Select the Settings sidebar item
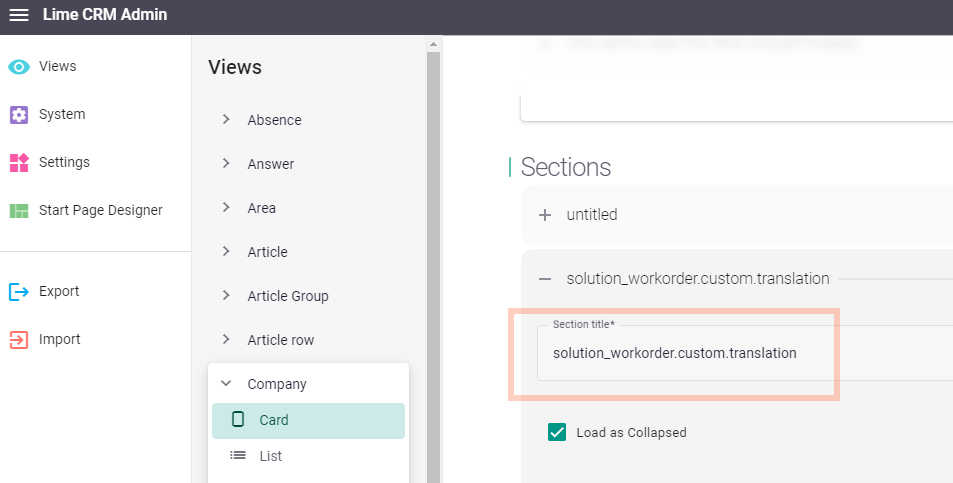Viewport: 953px width, 483px height. (x=64, y=163)
